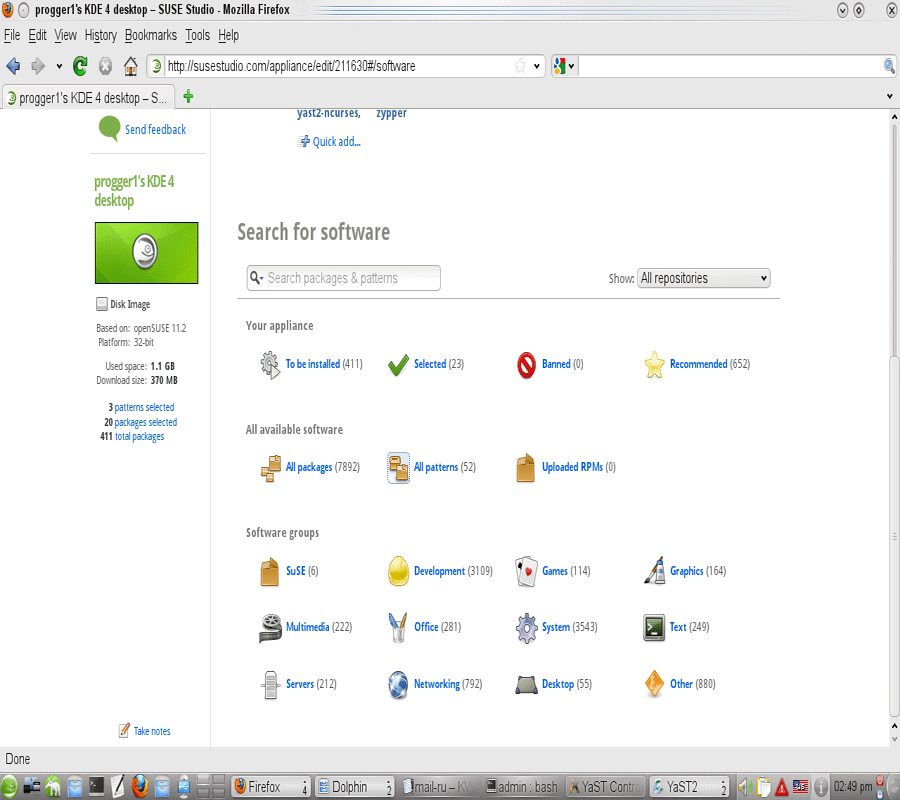Click the Games playing cards icon
Screen dimensions: 900x800
coord(526,572)
